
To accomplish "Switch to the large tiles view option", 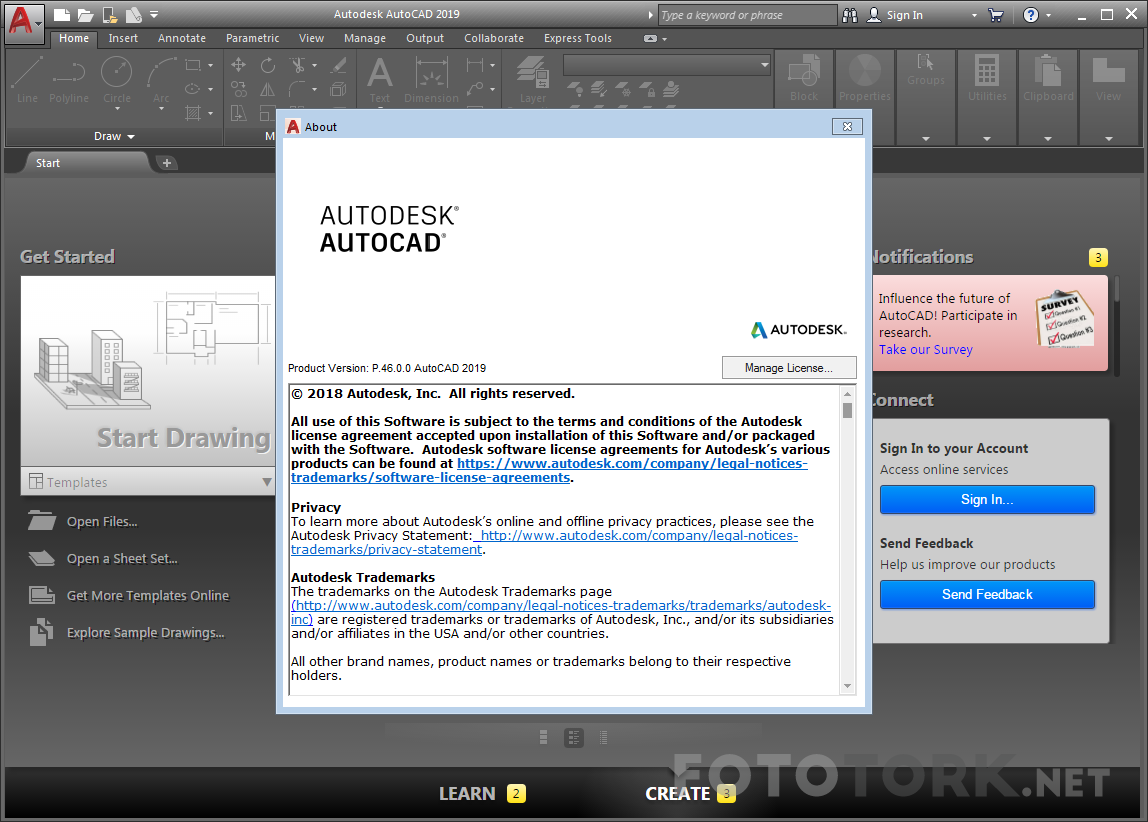I will coord(543,738).
